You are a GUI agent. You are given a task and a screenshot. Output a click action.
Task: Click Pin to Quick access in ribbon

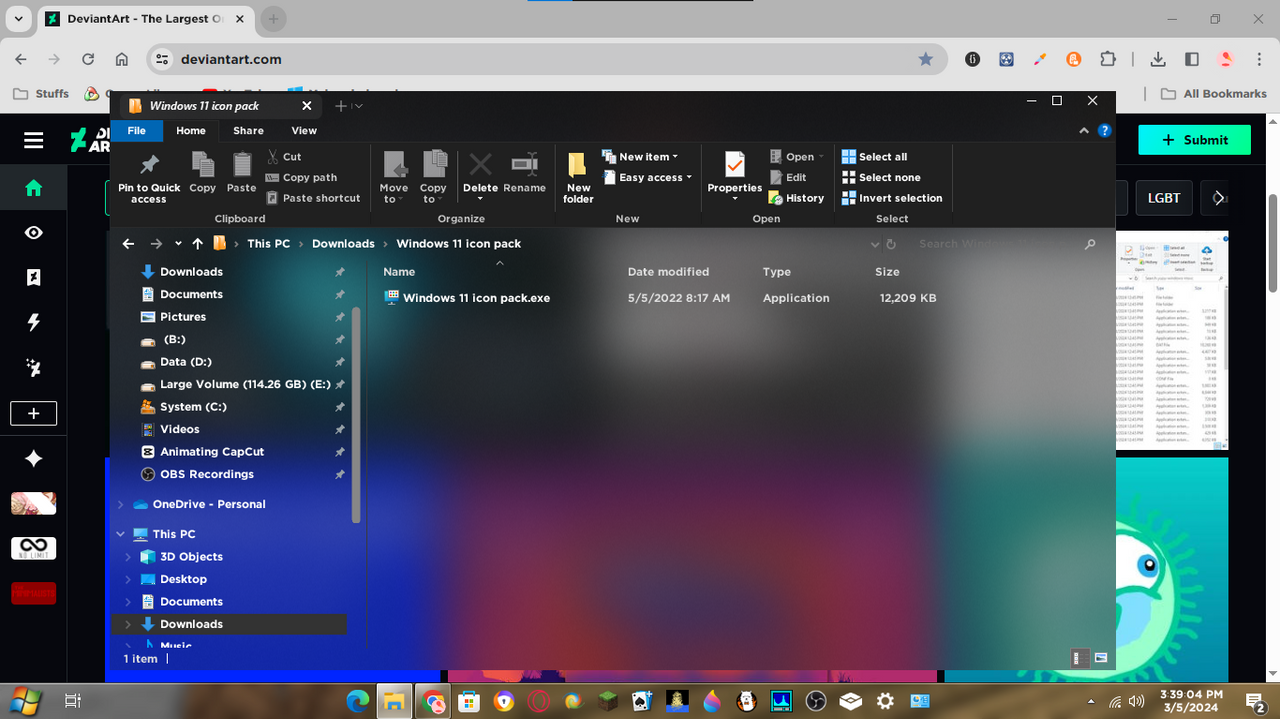[149, 178]
